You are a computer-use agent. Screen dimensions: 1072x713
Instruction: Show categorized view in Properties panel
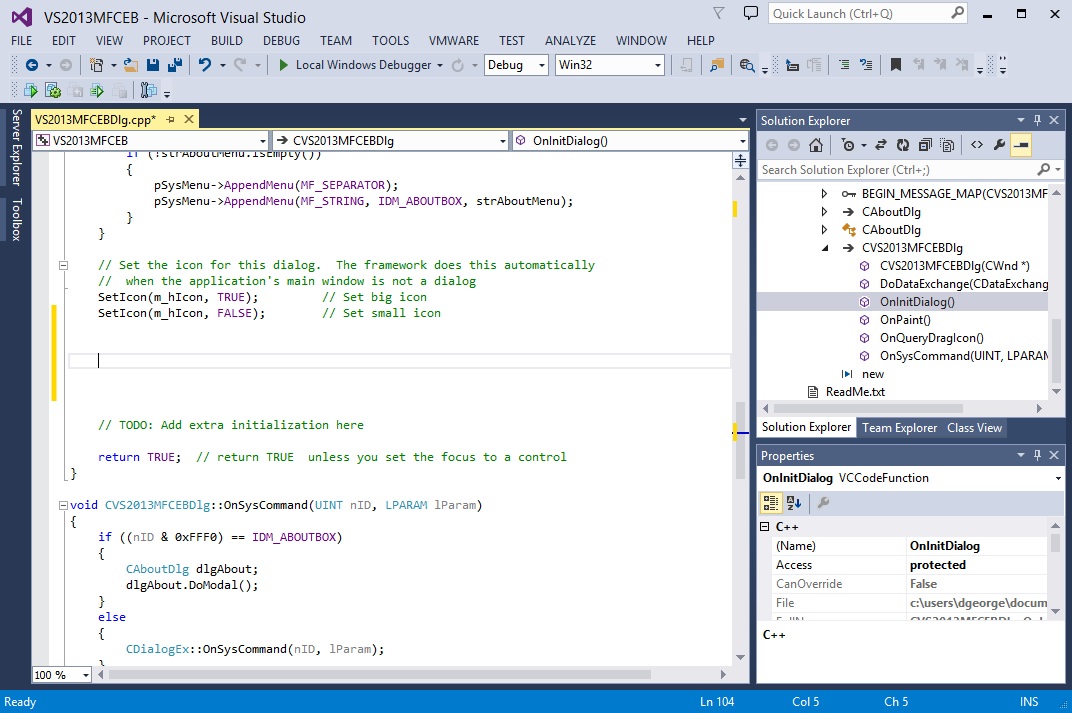tap(770, 503)
